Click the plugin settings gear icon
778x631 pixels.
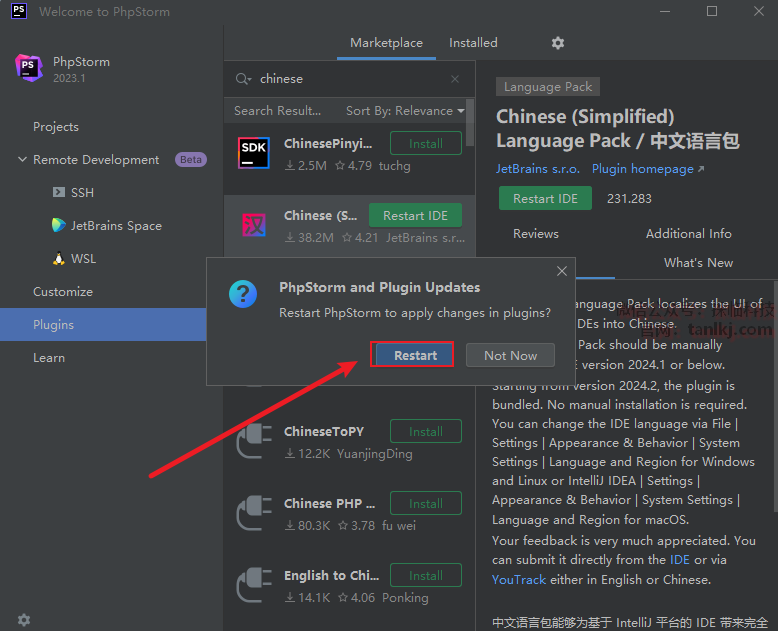point(558,43)
